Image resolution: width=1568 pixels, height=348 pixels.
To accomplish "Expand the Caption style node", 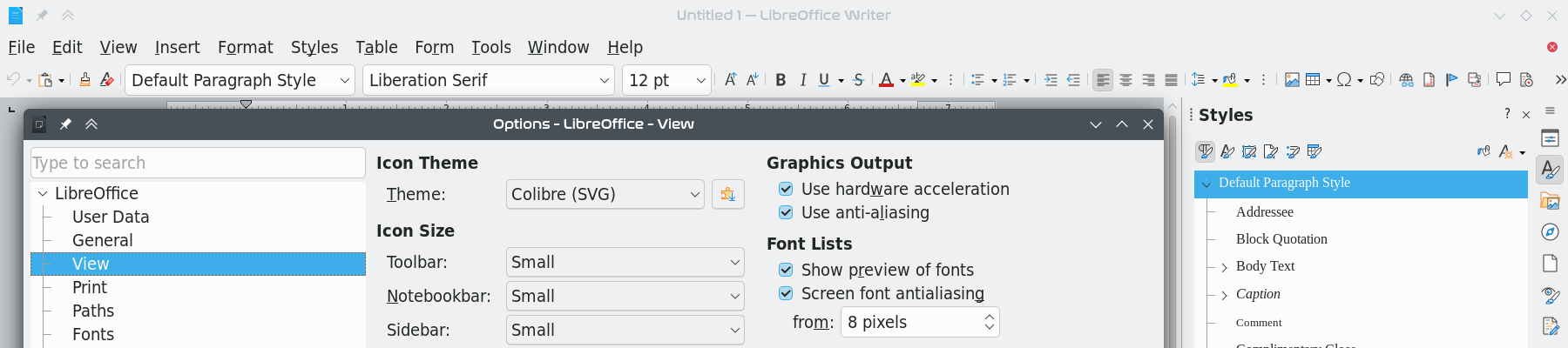I will pyautogui.click(x=1224, y=295).
